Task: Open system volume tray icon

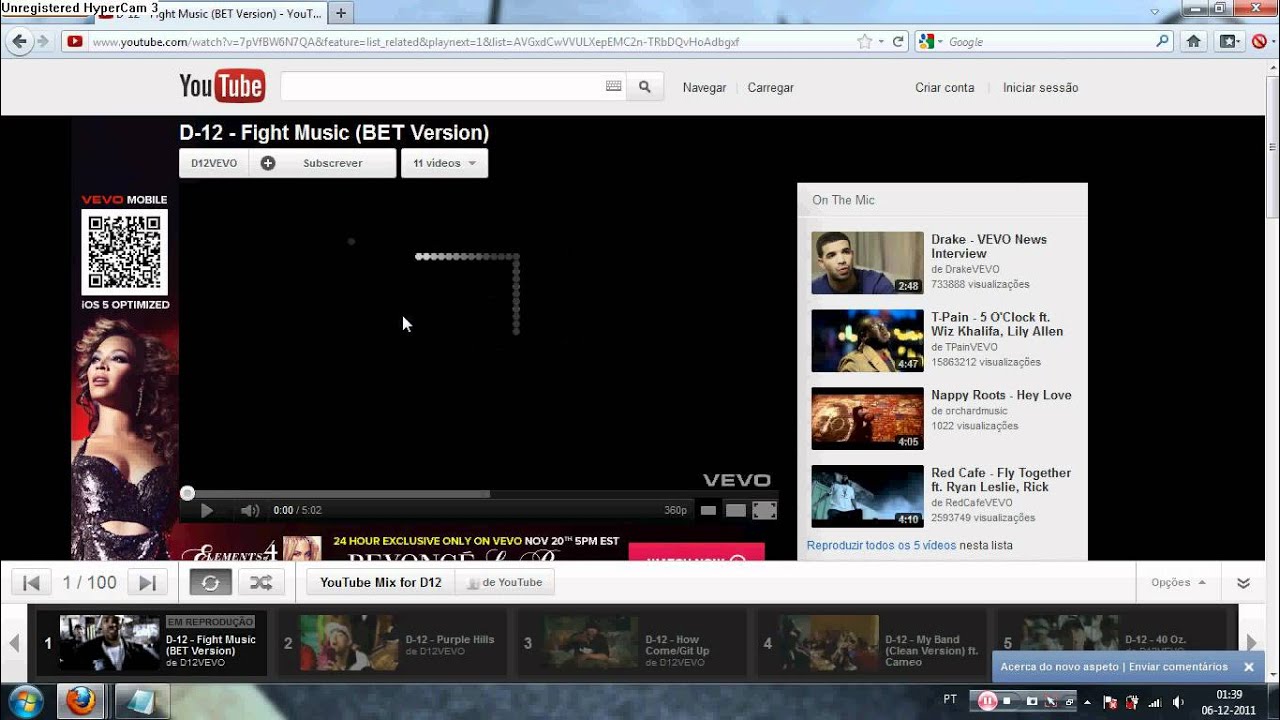Action: tap(1177, 701)
